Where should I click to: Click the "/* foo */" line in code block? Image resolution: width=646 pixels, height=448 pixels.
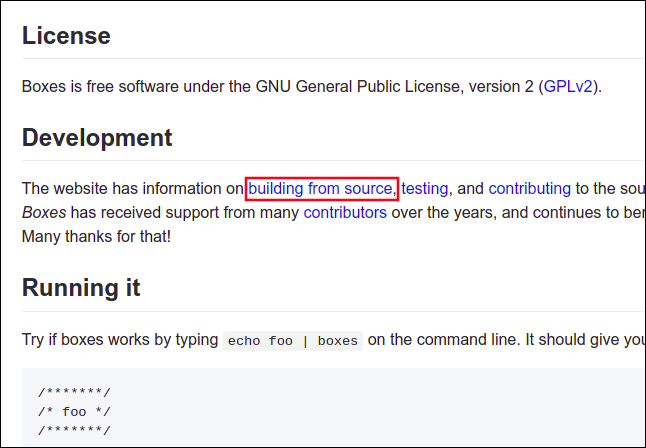(75, 411)
